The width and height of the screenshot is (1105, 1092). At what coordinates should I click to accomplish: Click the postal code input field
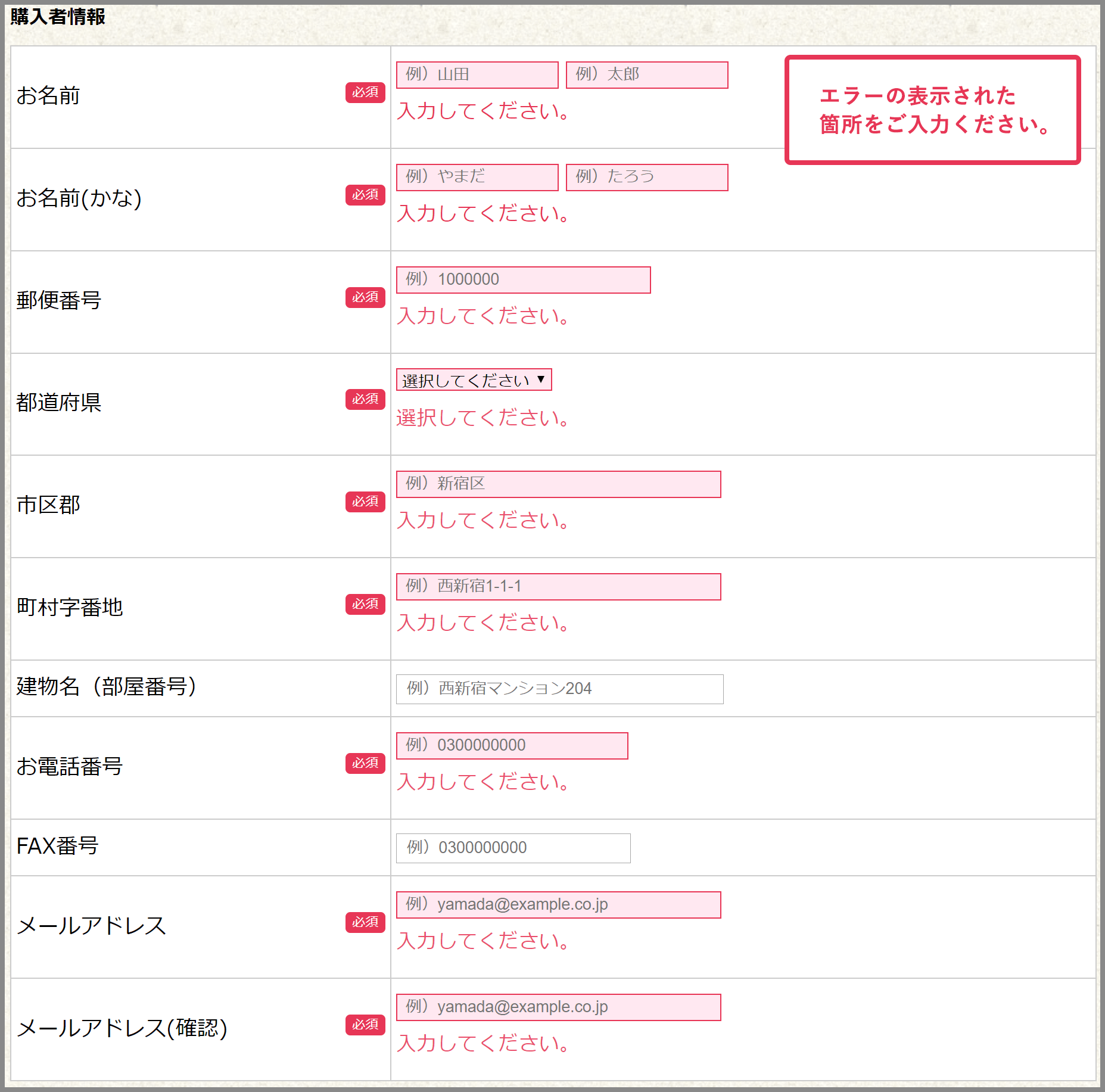pos(523,280)
